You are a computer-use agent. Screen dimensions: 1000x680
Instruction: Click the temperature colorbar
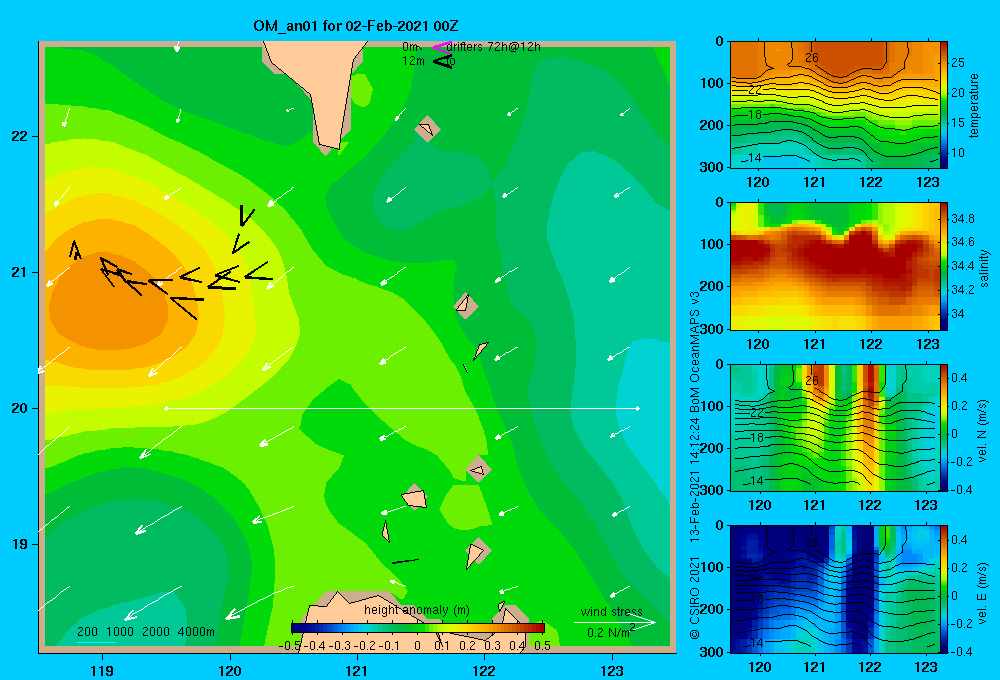[x=944, y=105]
